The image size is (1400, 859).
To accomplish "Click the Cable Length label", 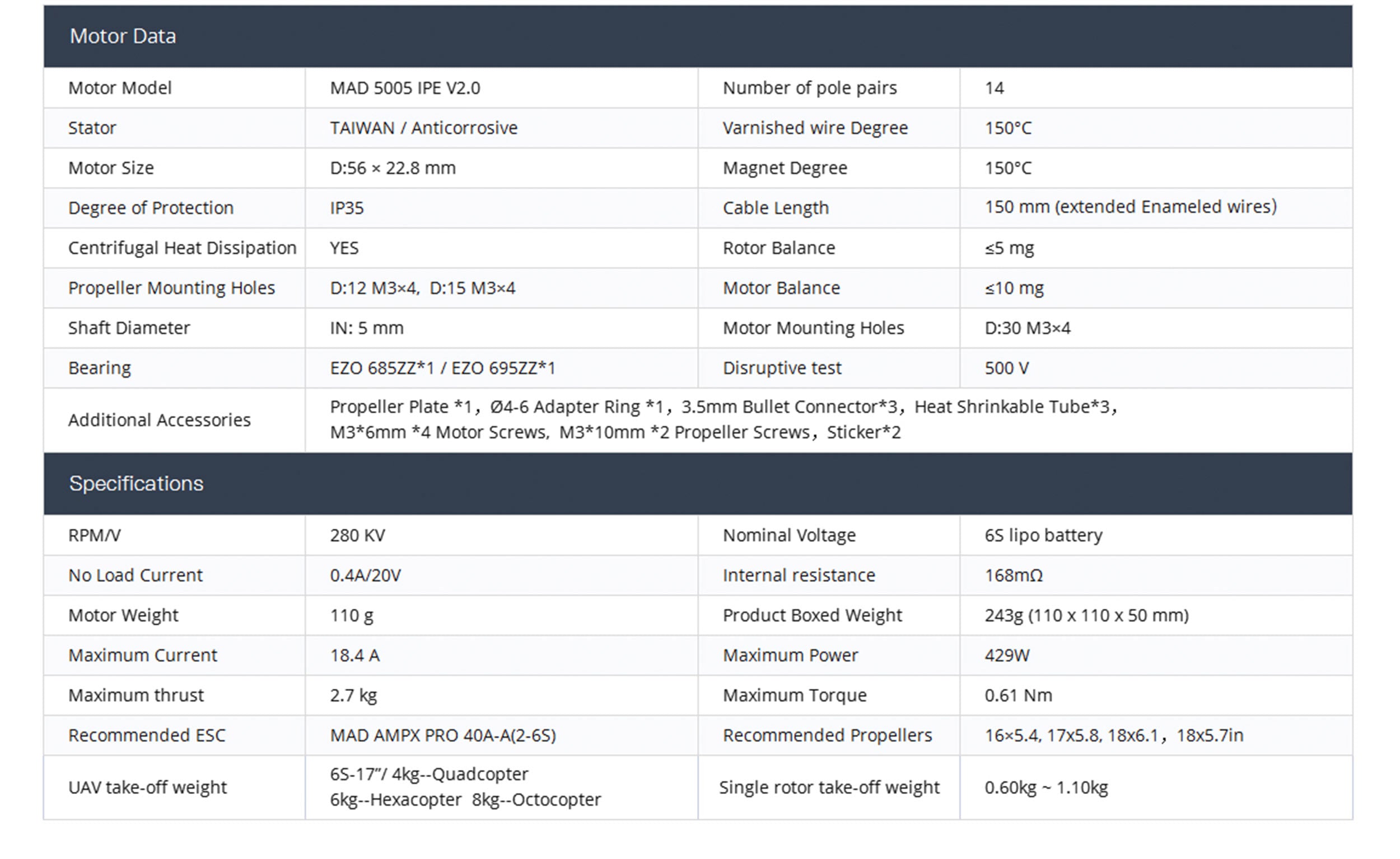I will coord(776,208).
